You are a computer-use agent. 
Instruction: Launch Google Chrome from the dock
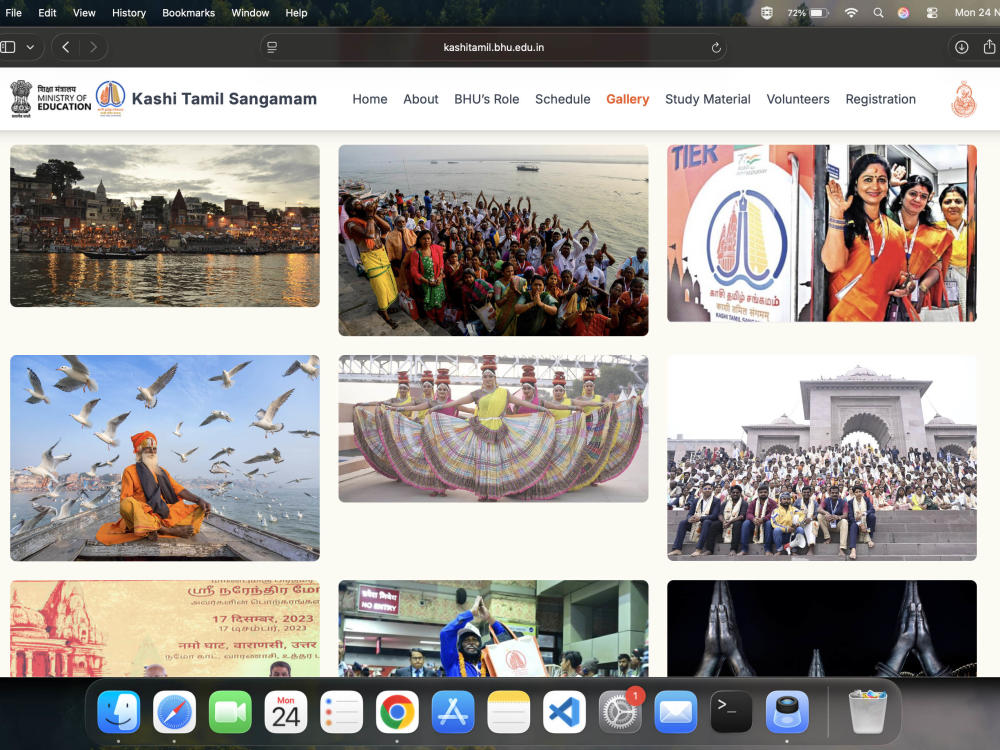click(x=397, y=712)
